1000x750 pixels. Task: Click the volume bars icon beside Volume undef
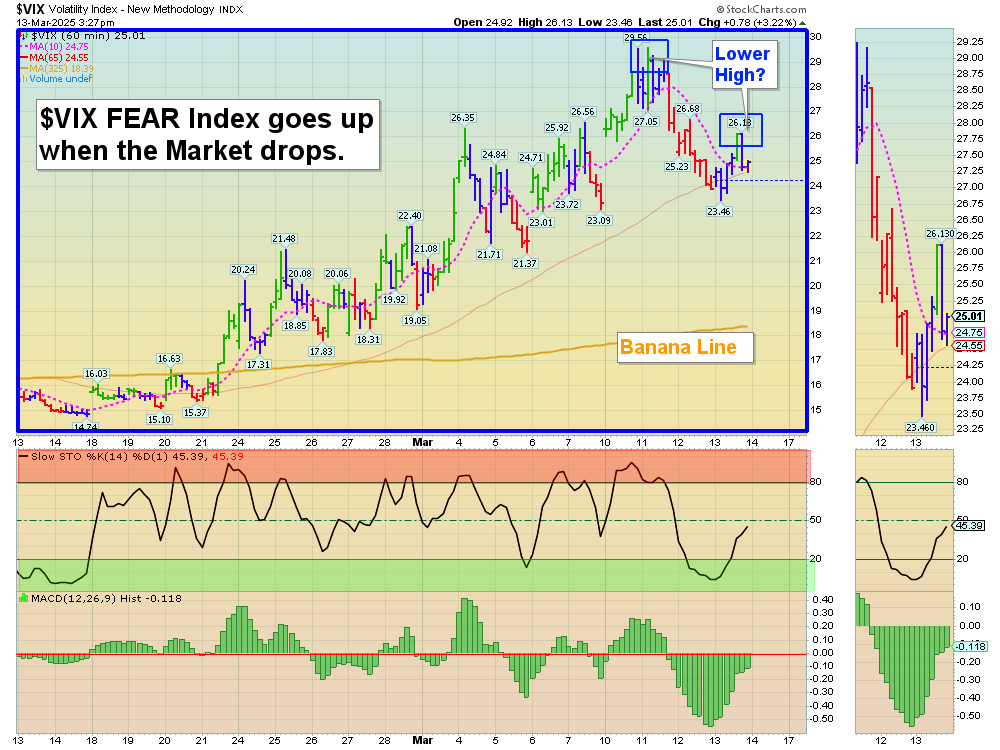point(24,79)
